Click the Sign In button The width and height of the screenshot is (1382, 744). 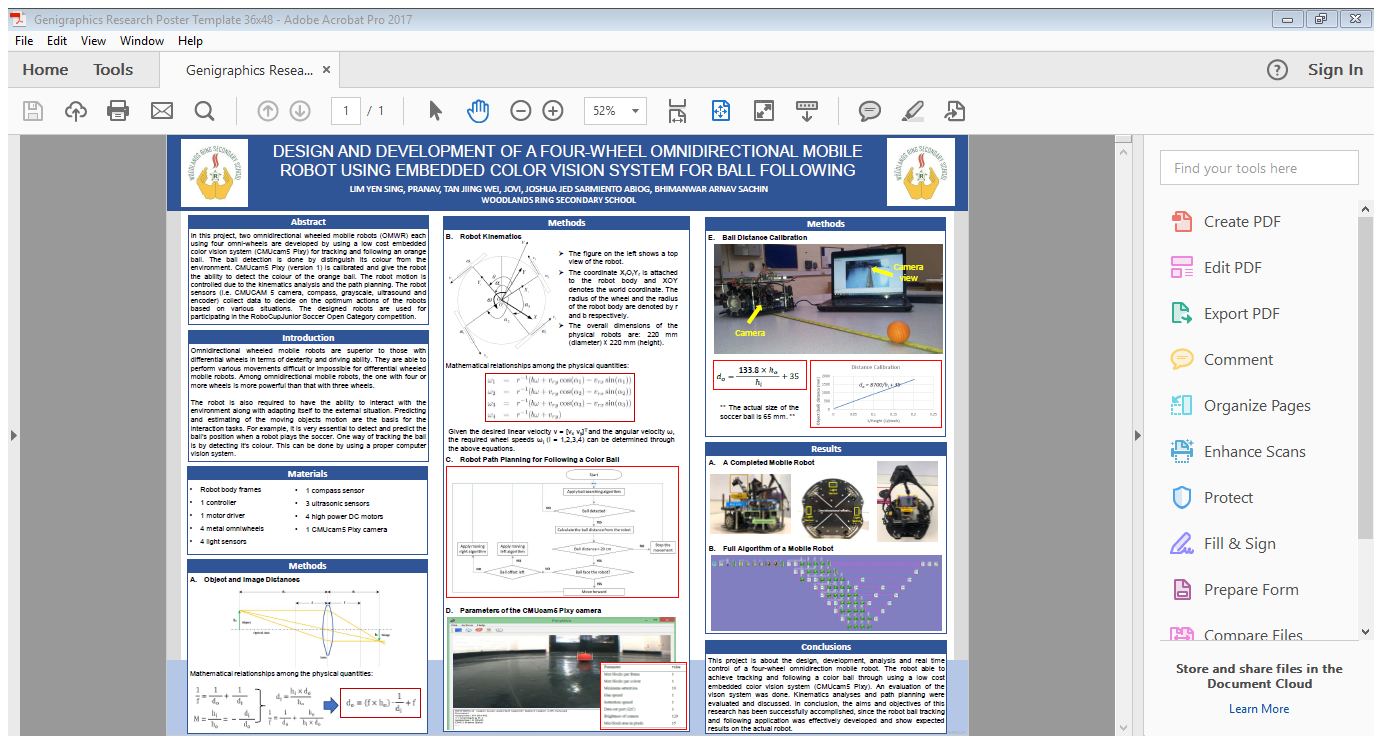1335,70
